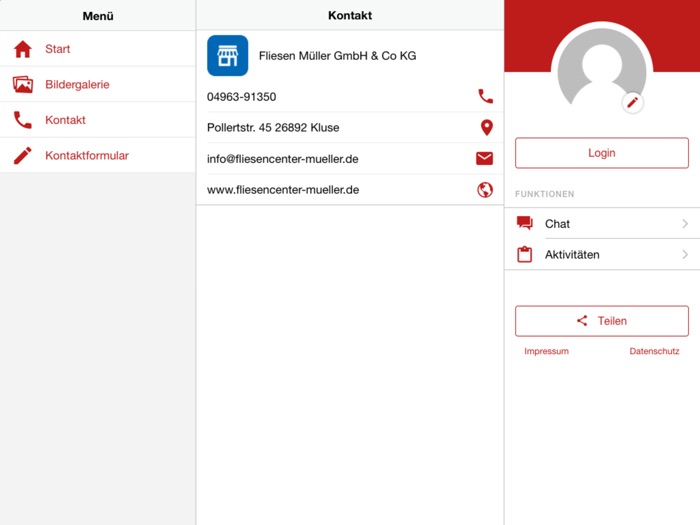
Task: Click the gray profile avatar picture
Action: [602, 67]
